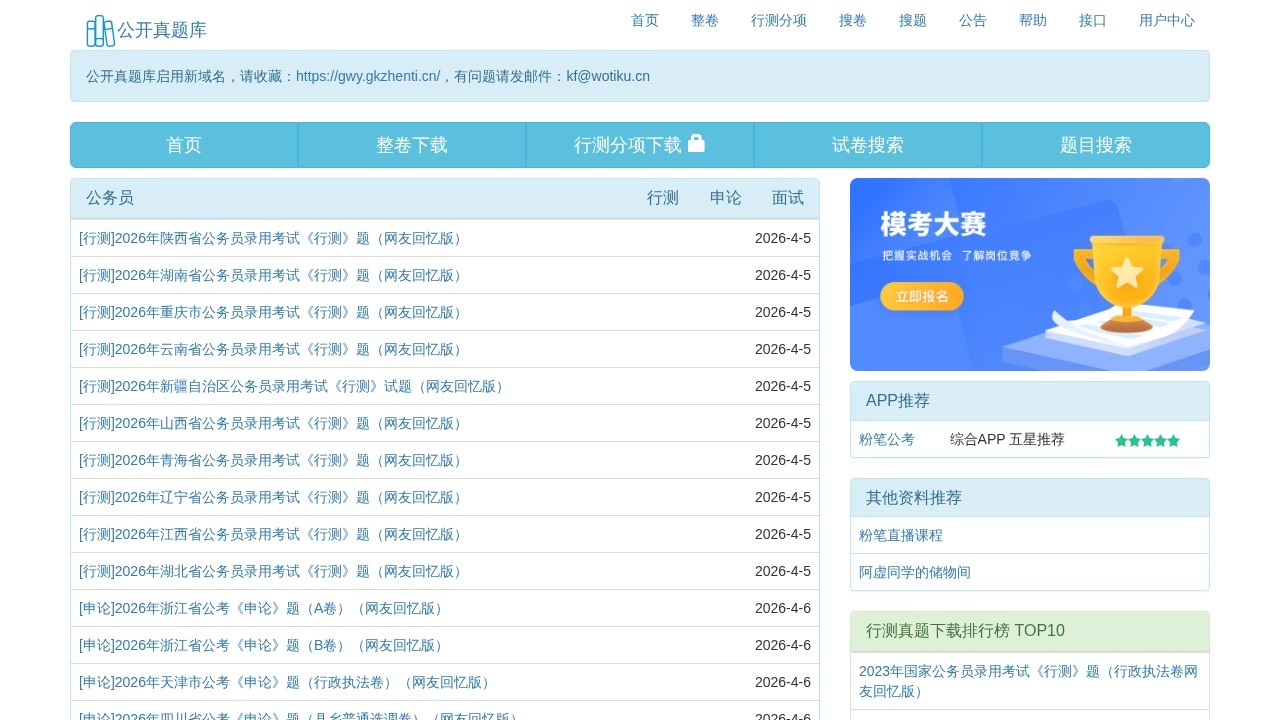Open 整卷 in the top navigation
The height and width of the screenshot is (720, 1280).
click(x=704, y=20)
